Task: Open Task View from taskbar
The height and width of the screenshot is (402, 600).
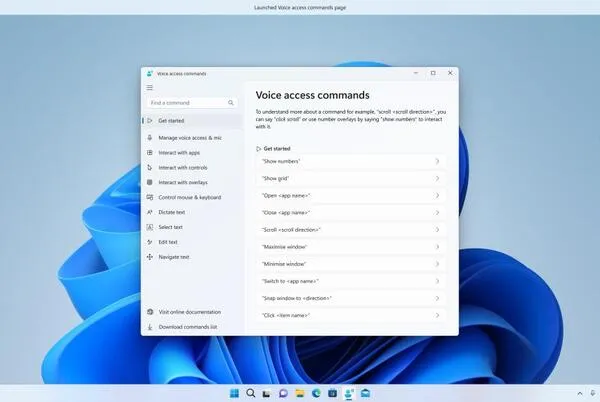Action: pyautogui.click(x=267, y=393)
